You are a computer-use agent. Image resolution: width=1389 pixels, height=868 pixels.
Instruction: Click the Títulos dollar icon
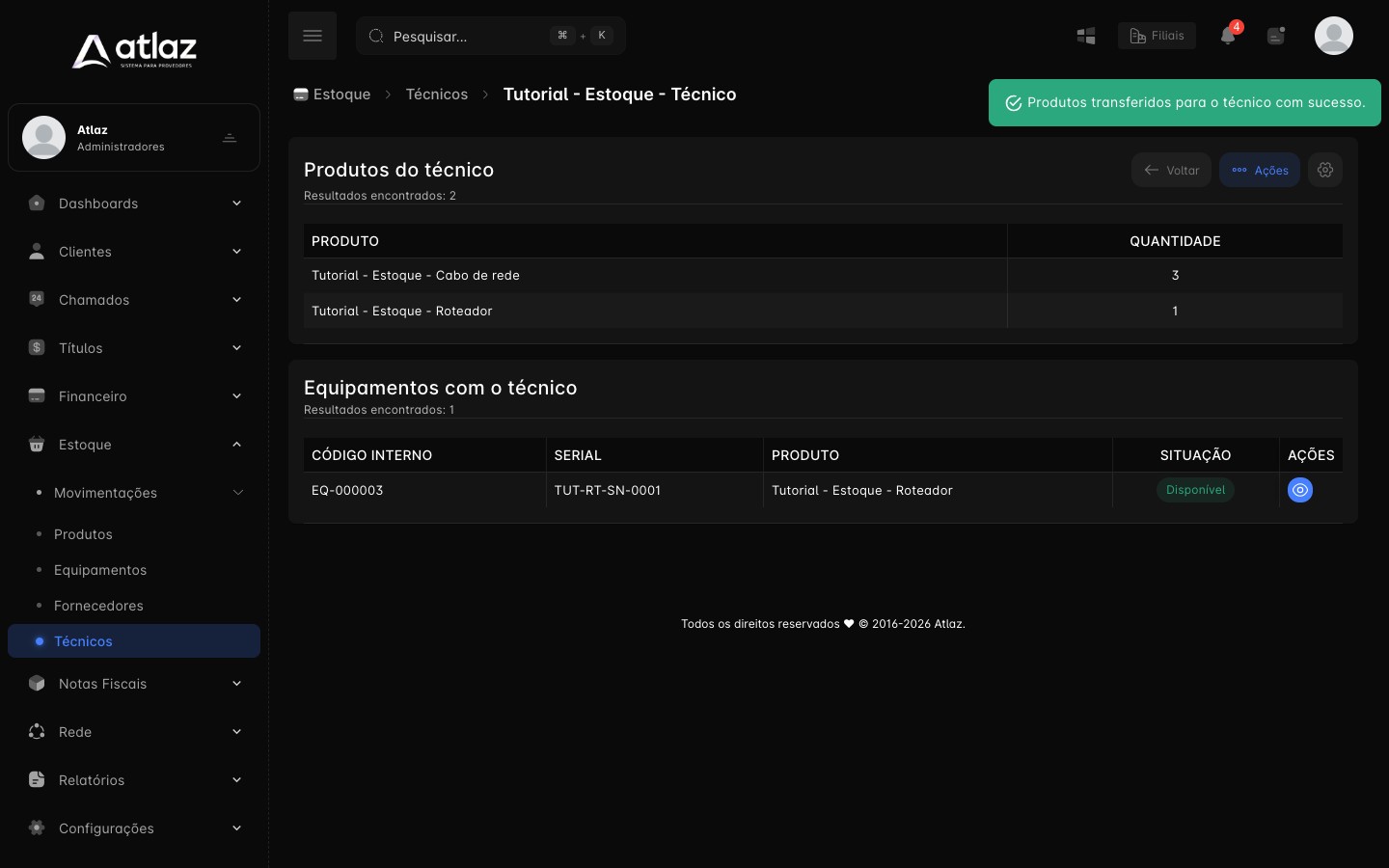pyautogui.click(x=37, y=347)
